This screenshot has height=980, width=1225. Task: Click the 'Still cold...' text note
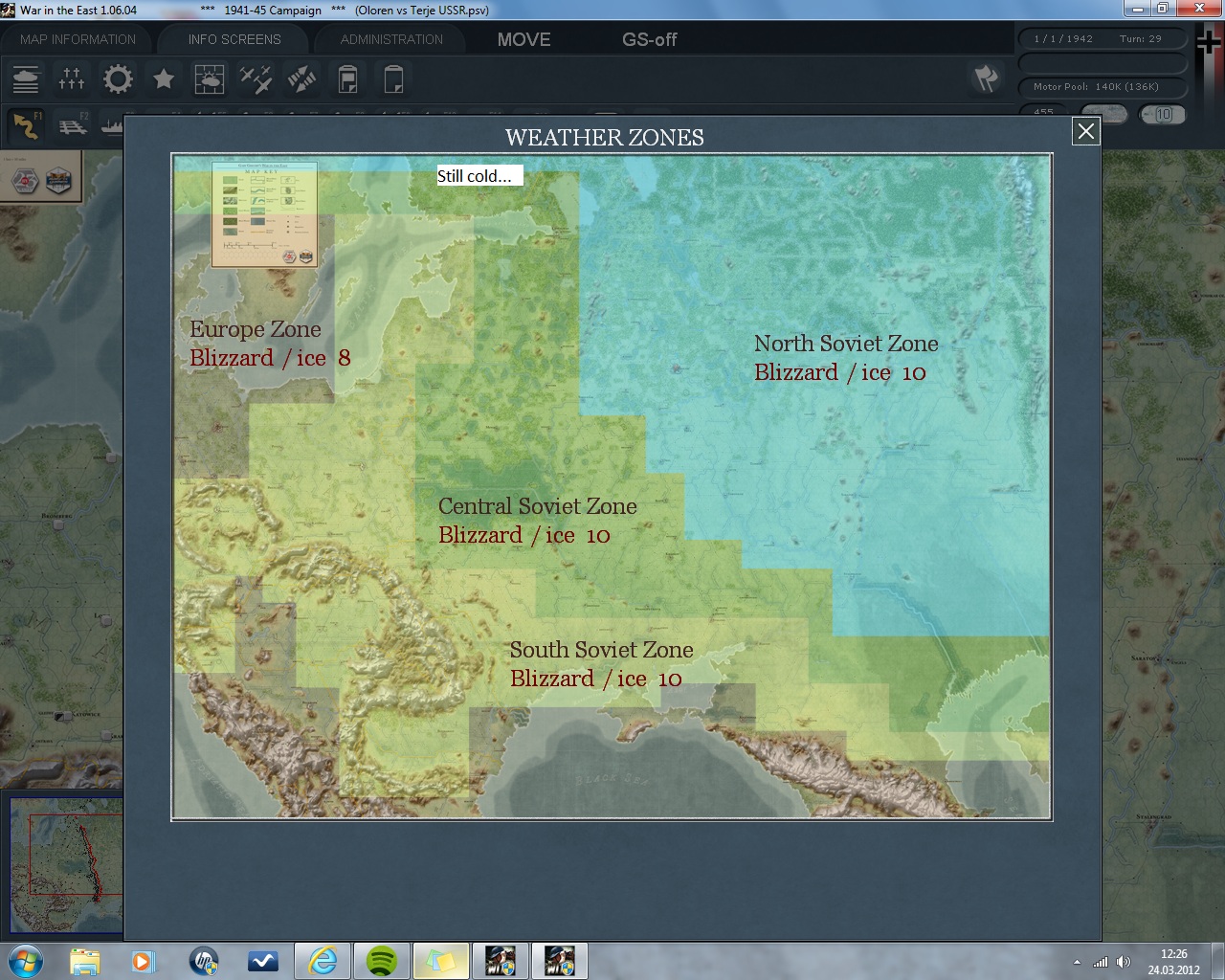(x=479, y=176)
